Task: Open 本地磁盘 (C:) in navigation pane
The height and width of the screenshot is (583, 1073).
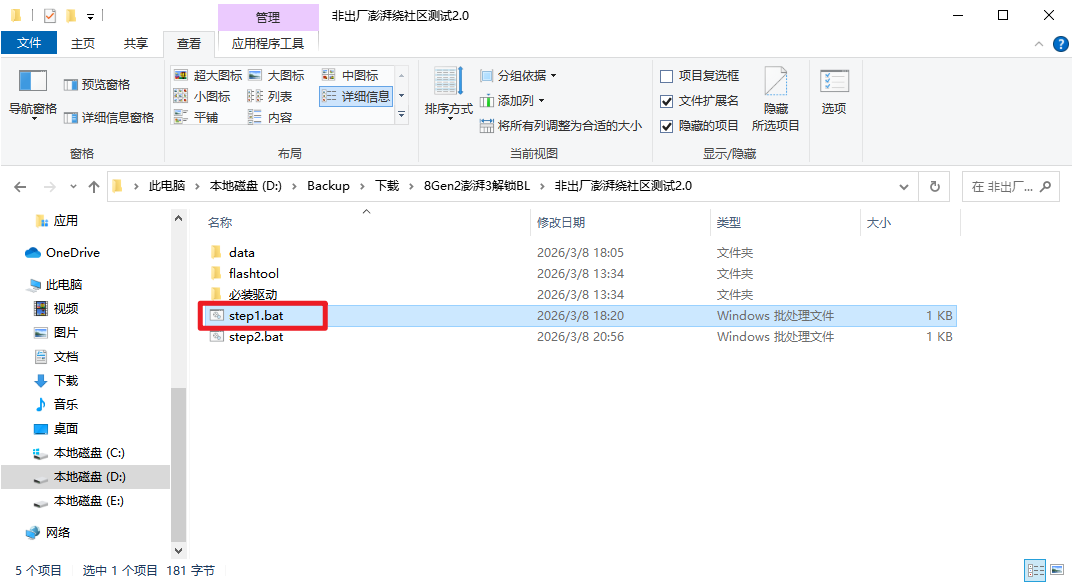Action: pyautogui.click(x=79, y=453)
